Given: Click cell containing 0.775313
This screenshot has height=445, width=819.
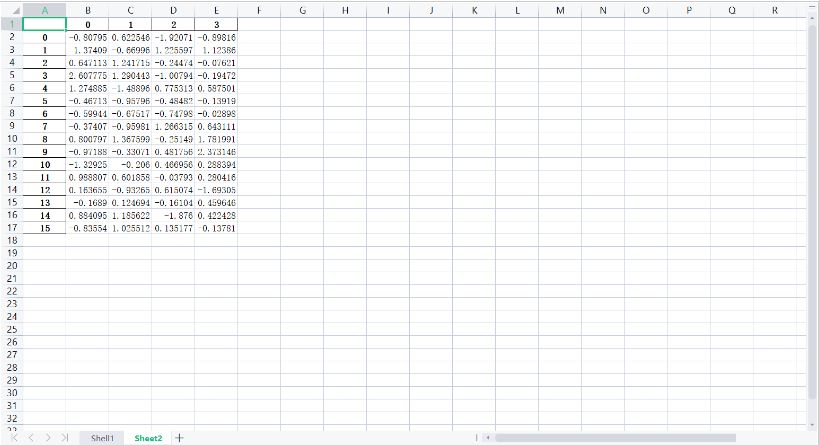Looking at the screenshot, I should pyautogui.click(x=173, y=88).
